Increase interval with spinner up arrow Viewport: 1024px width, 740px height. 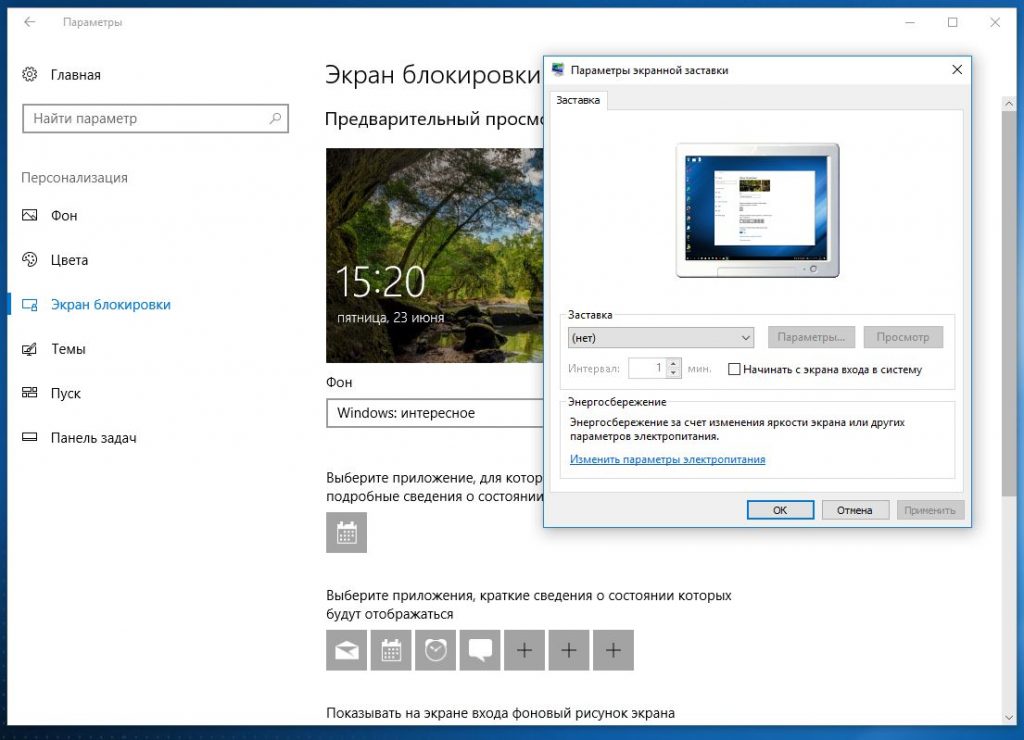(x=674, y=363)
